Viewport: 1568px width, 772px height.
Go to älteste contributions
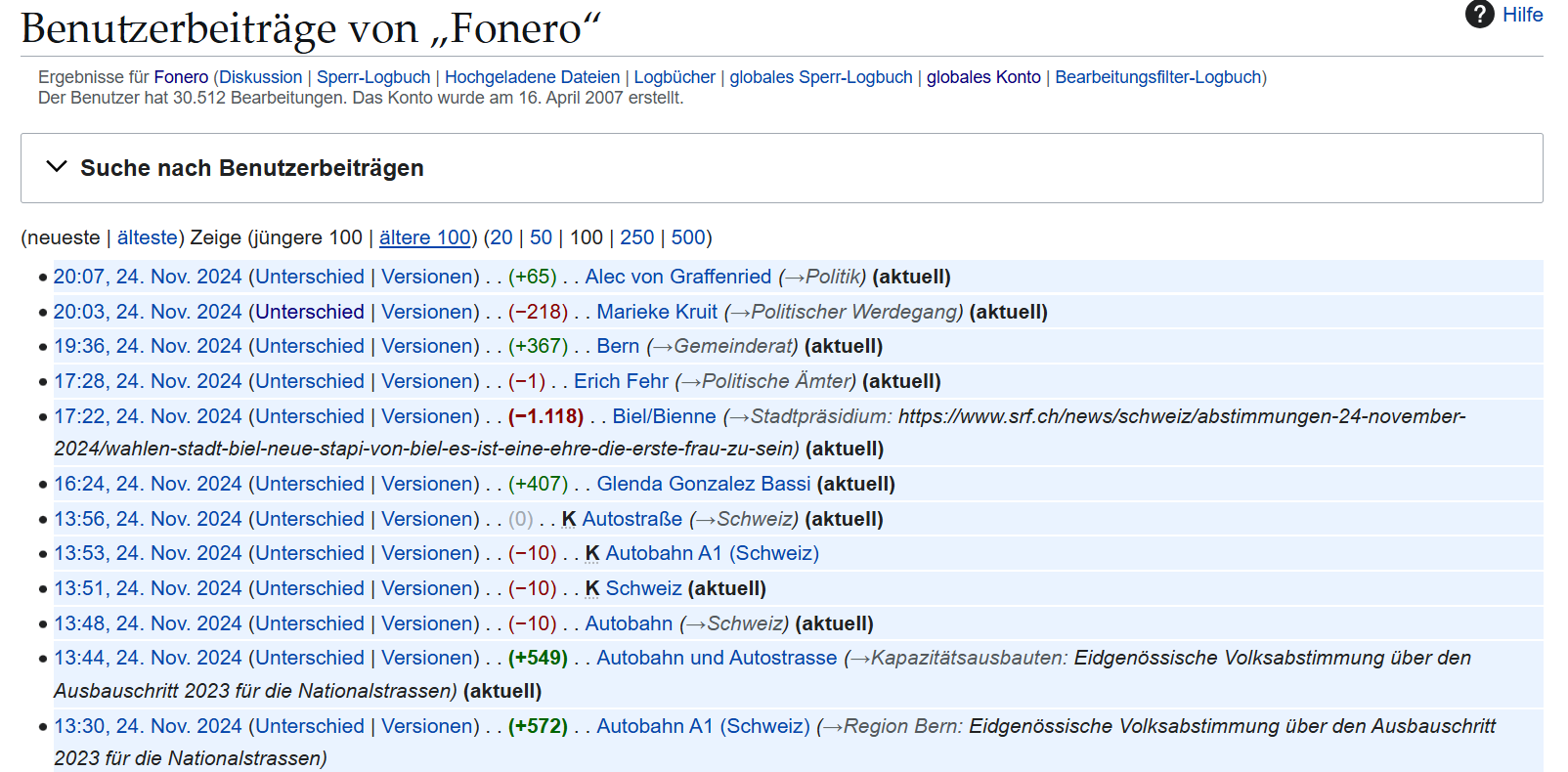(x=148, y=237)
